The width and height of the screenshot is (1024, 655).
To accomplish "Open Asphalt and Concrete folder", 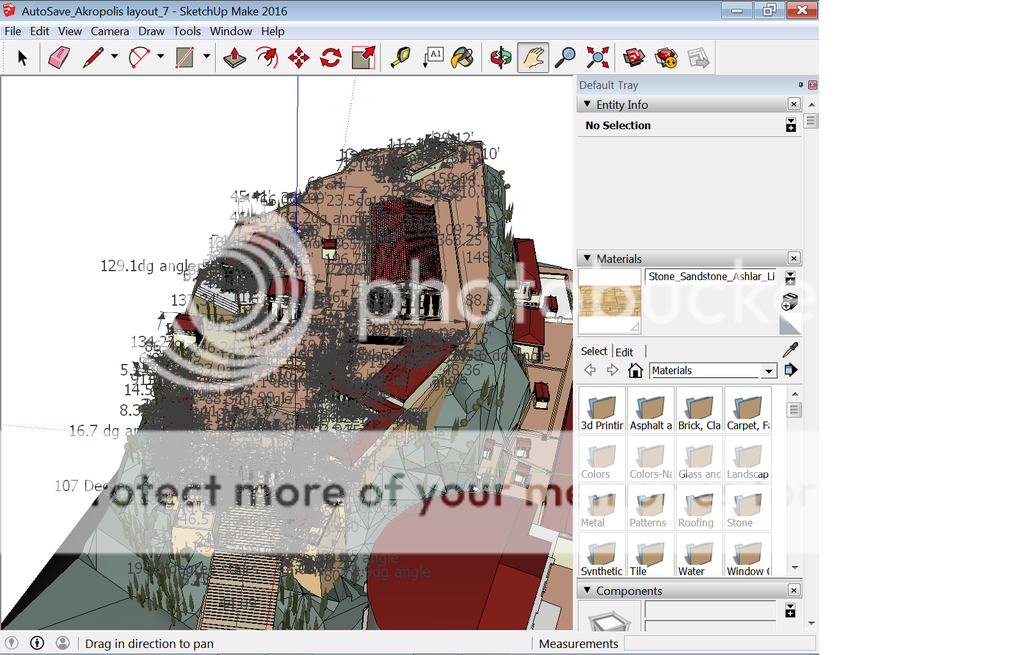I will (650, 409).
